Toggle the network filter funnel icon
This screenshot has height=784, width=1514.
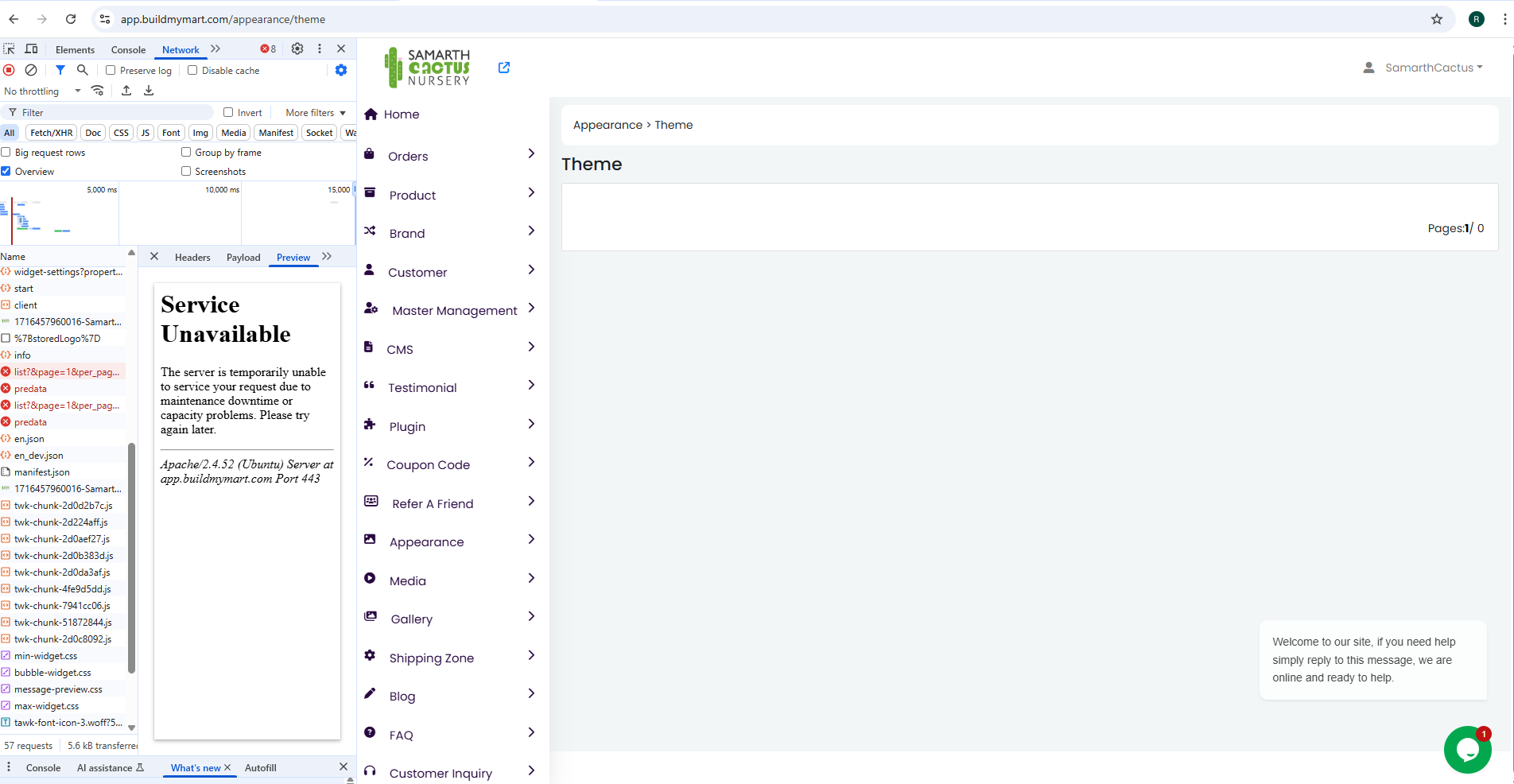coord(60,70)
